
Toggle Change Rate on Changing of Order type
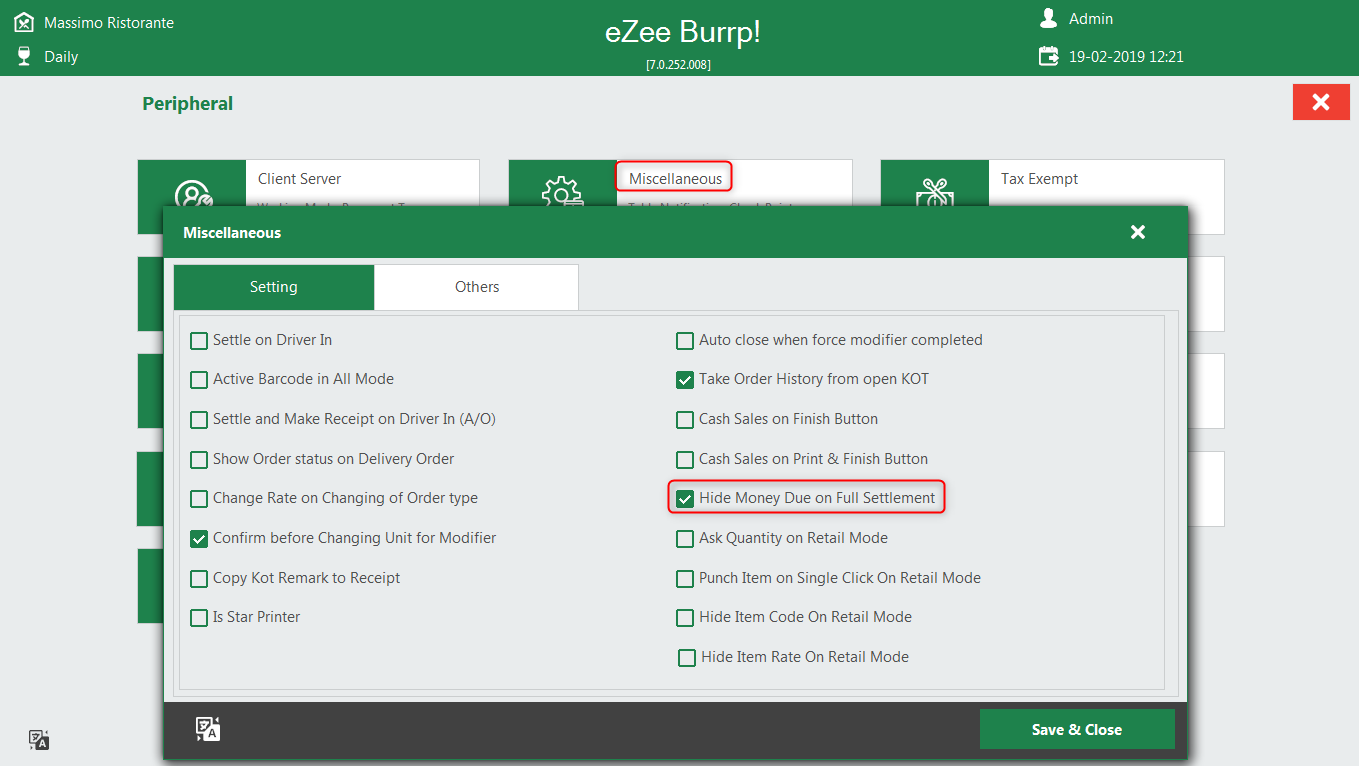pos(199,499)
